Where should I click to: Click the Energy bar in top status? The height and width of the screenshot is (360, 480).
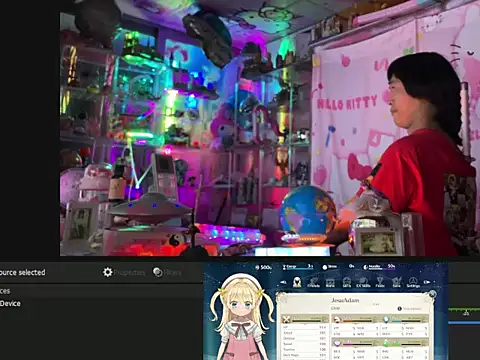click(297, 267)
